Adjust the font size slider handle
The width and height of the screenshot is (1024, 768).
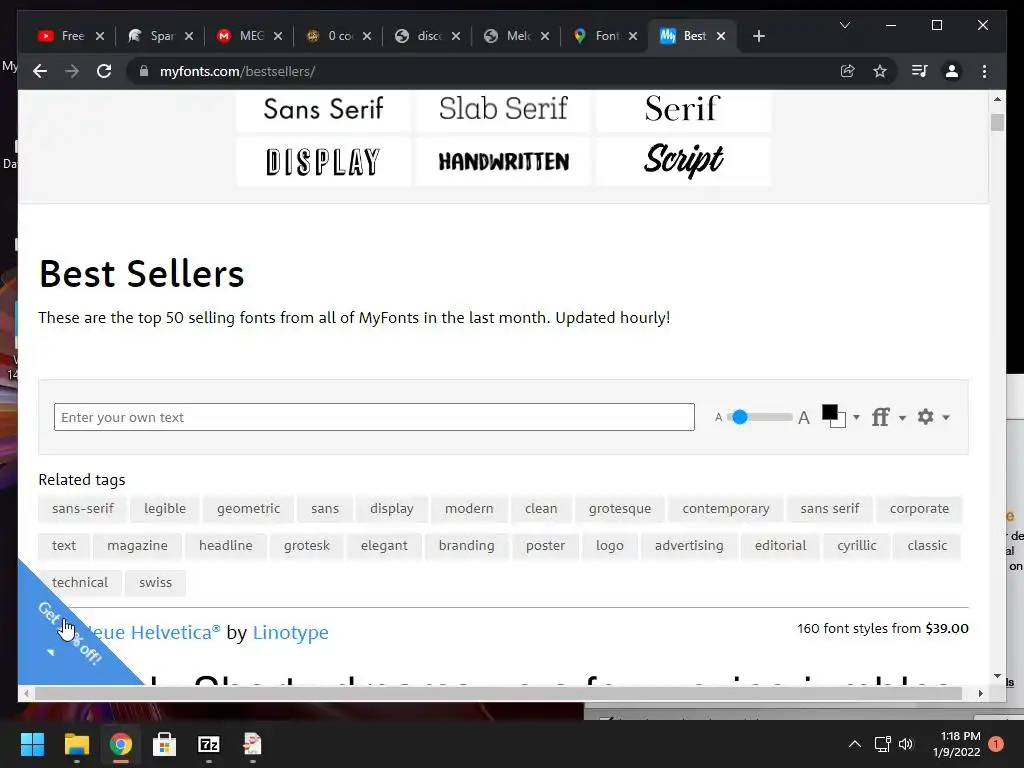pos(739,417)
